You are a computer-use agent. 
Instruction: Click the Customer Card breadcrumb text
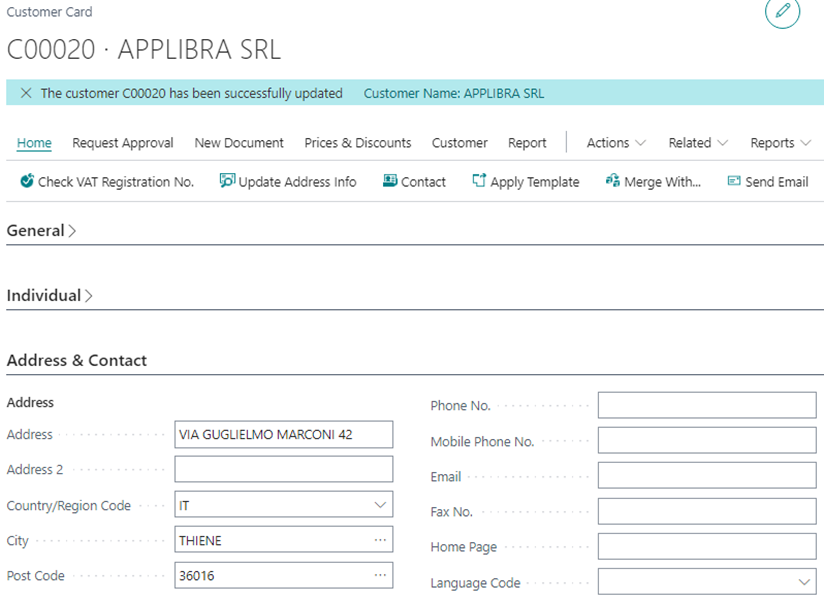49,12
